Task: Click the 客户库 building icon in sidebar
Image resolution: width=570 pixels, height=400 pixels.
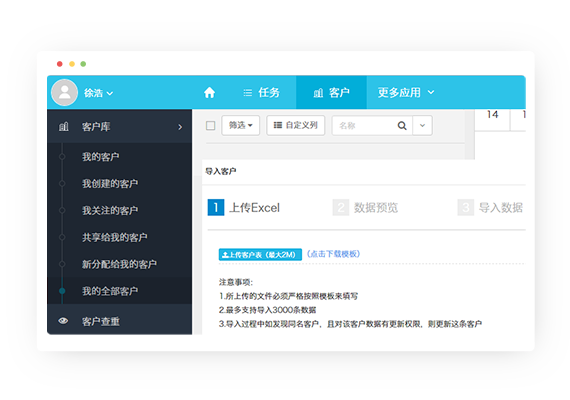Action: [64, 127]
